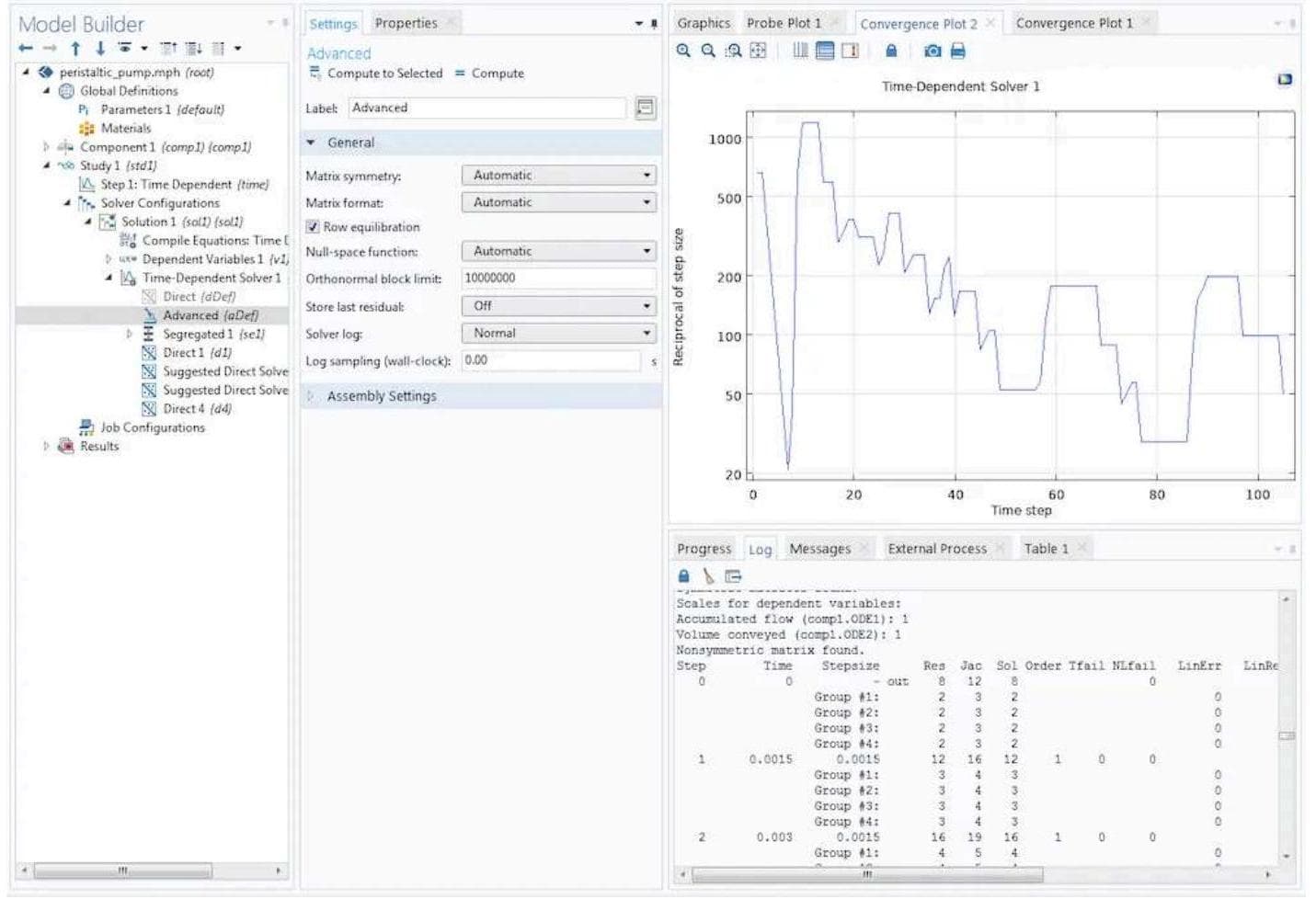Screen dimensions: 1316x899
Task: Switch to Probe Plot 1 tab
Action: click(783, 23)
